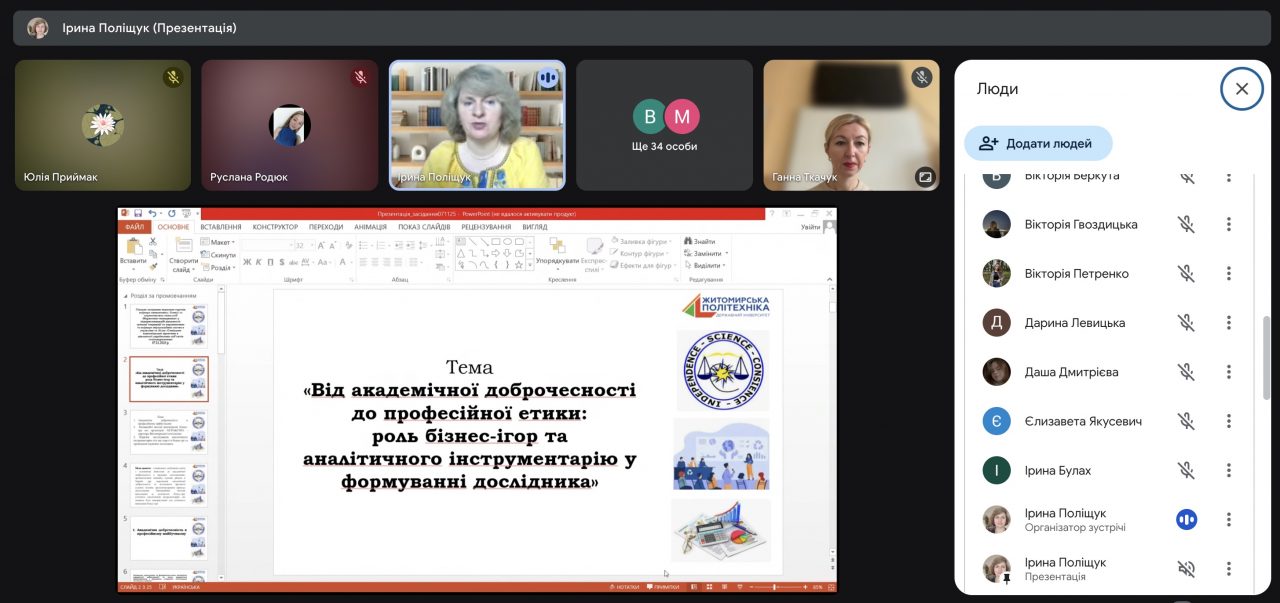Viewport: 1280px width, 603px height.
Task: Open the АНІМАЦІЯ ribbon tab
Action: click(x=370, y=227)
